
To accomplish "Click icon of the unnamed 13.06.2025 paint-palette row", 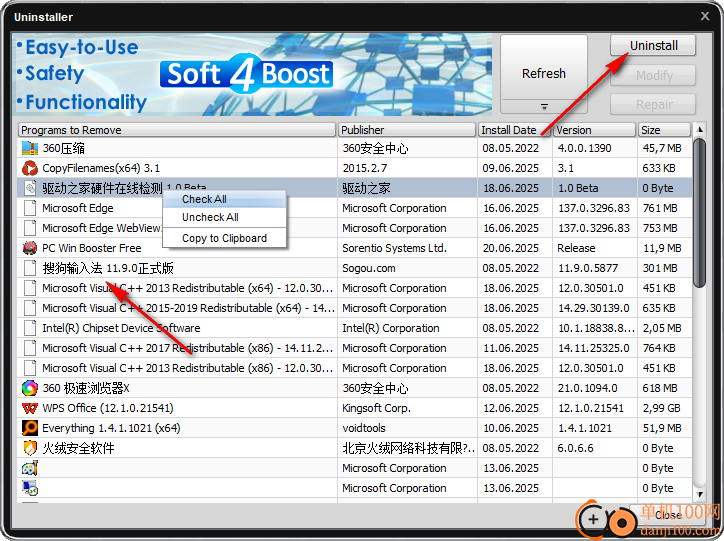I will click(30, 468).
